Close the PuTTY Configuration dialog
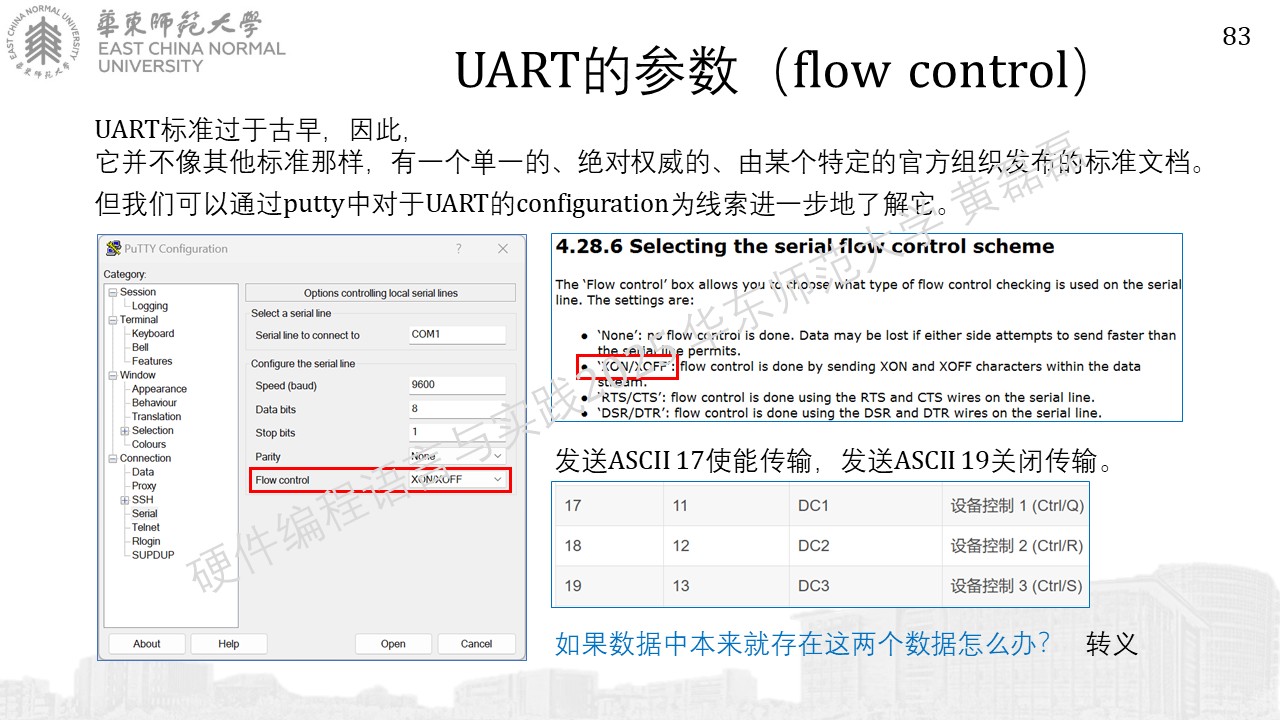 [x=503, y=249]
